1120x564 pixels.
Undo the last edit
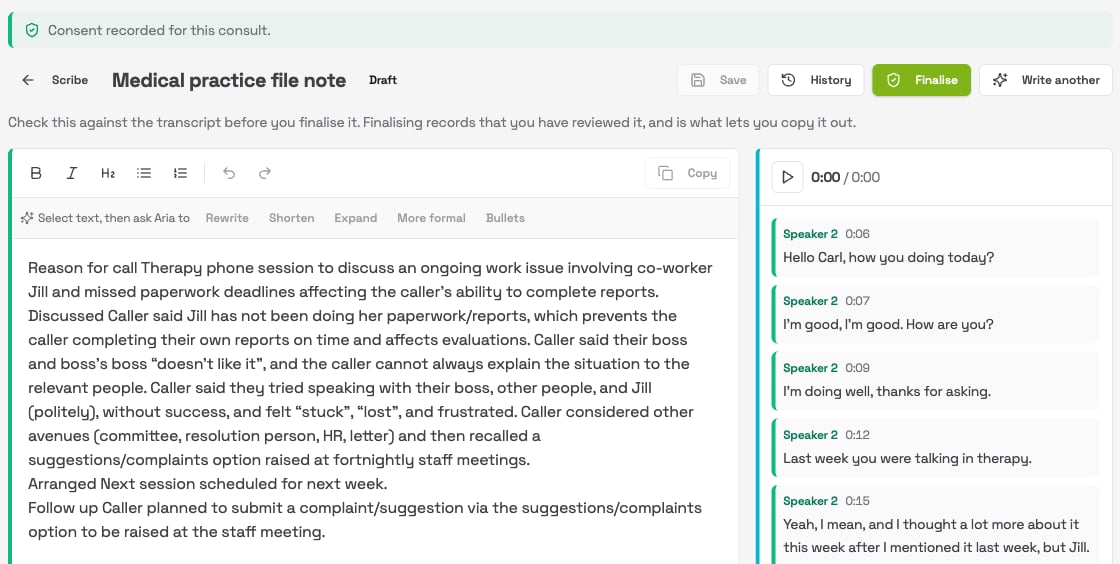[x=229, y=173]
